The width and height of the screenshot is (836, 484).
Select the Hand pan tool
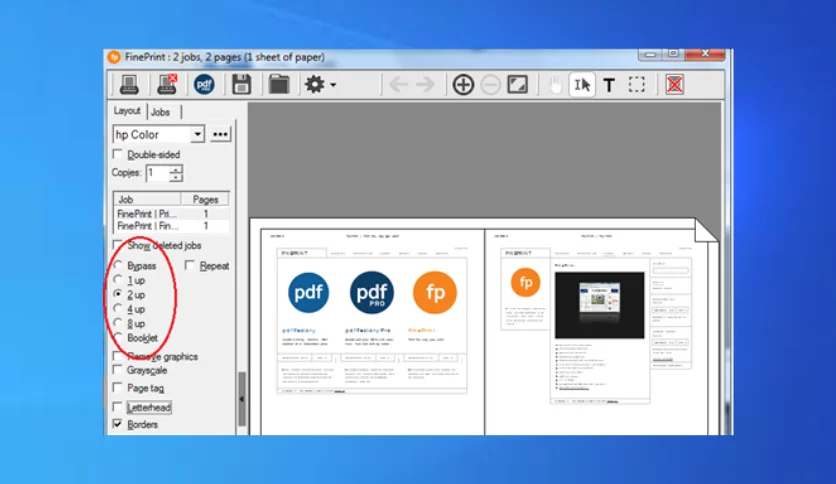(x=555, y=84)
